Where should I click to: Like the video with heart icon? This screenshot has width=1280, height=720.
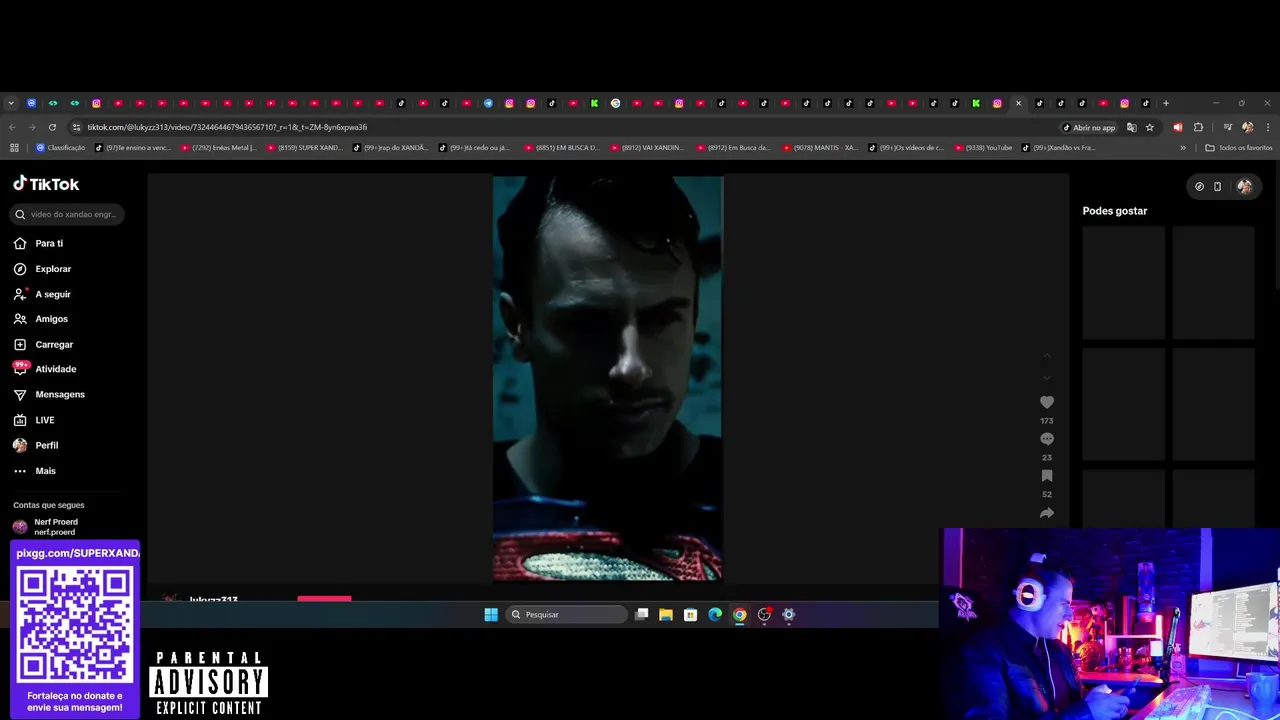click(x=1047, y=402)
